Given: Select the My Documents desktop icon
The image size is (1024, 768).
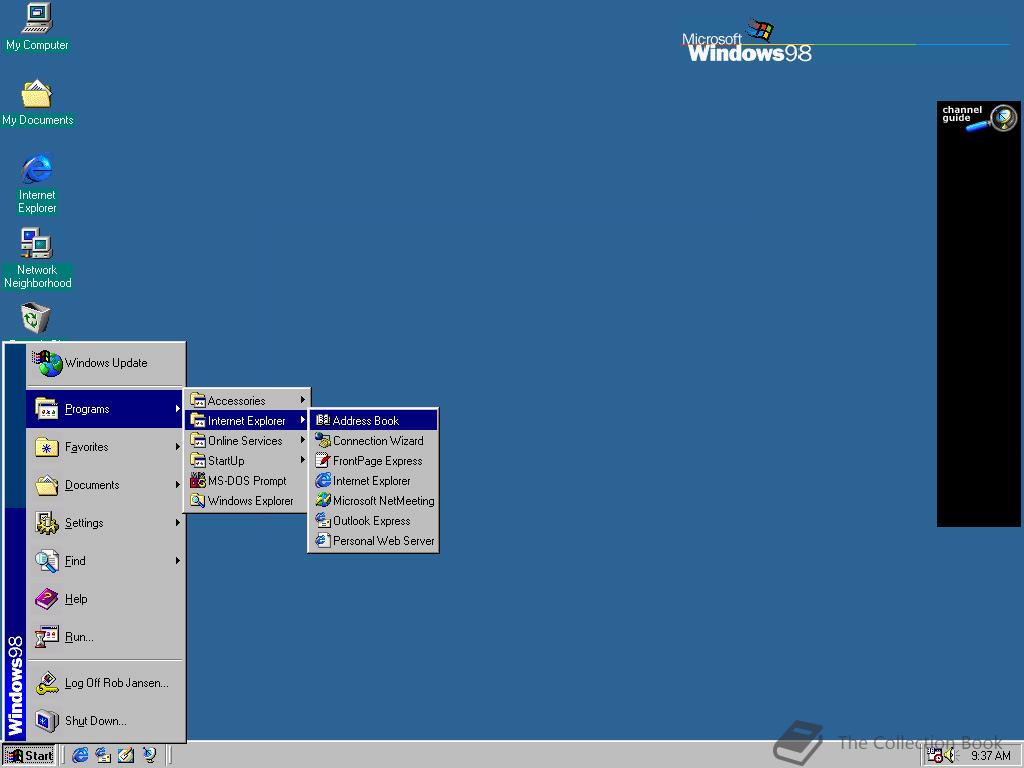Looking at the screenshot, I should click(37, 103).
